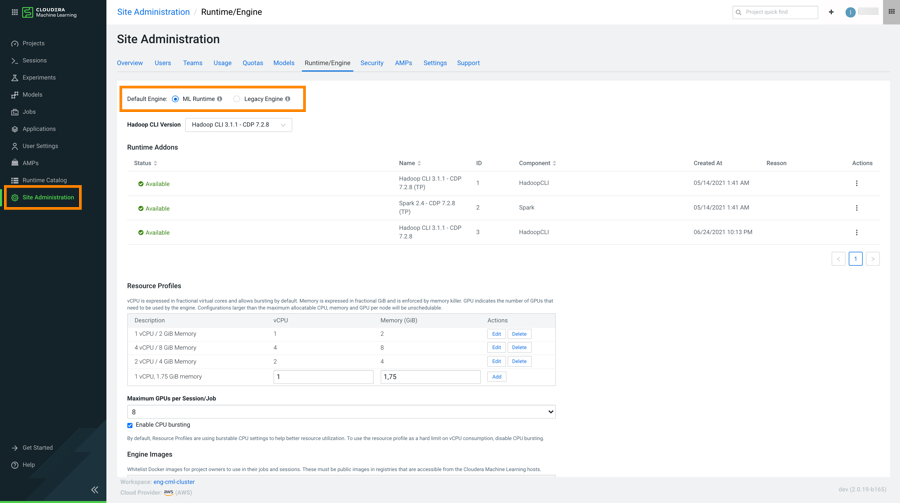Click the Project quick find search field
The width and height of the screenshot is (900, 503).
pyautogui.click(x=780, y=12)
